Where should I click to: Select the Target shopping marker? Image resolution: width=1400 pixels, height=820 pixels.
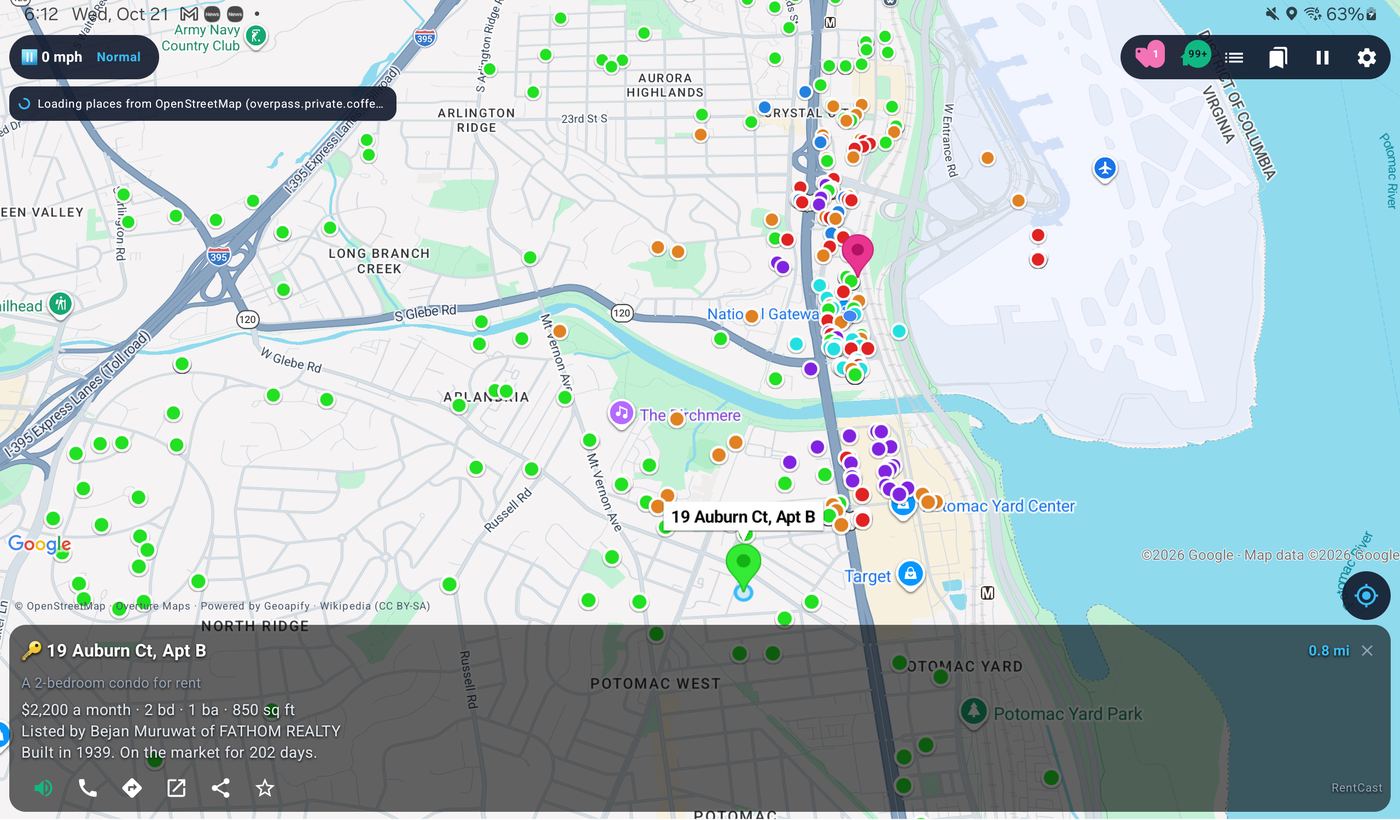tap(910, 574)
